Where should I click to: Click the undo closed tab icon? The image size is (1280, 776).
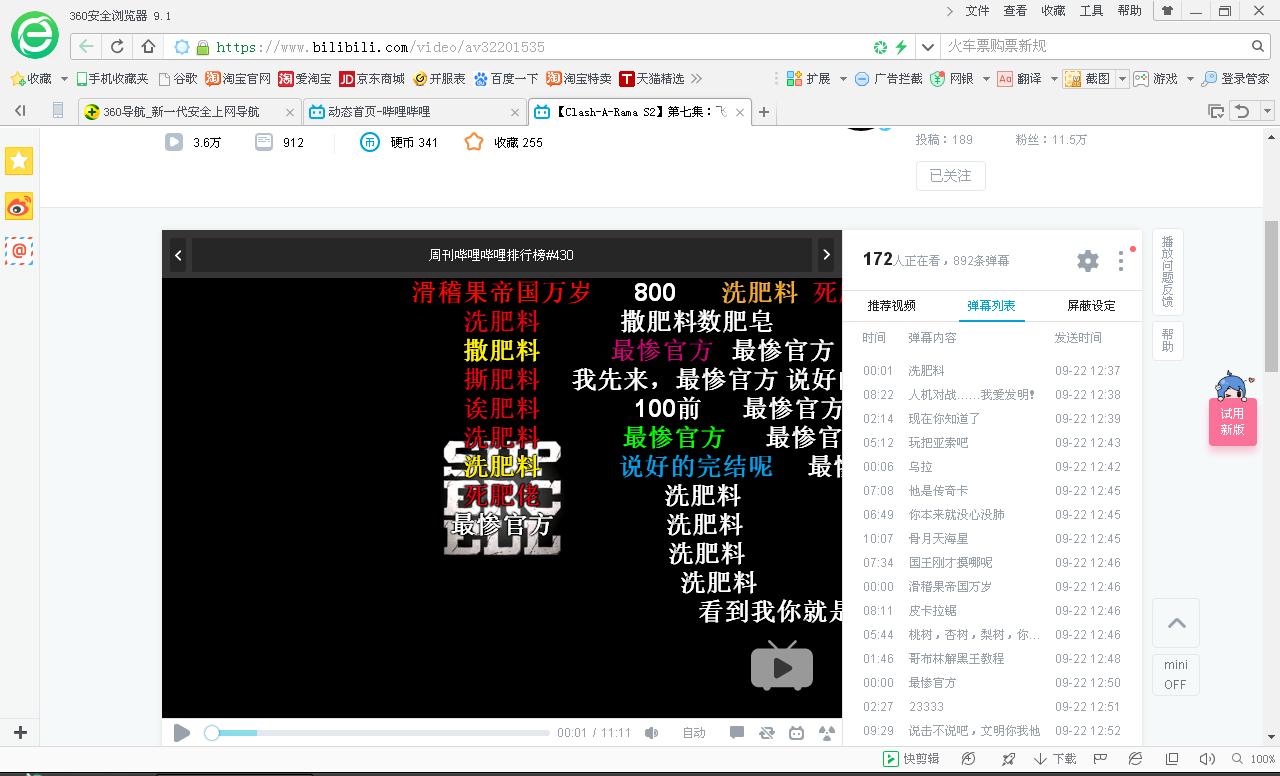point(1242,112)
